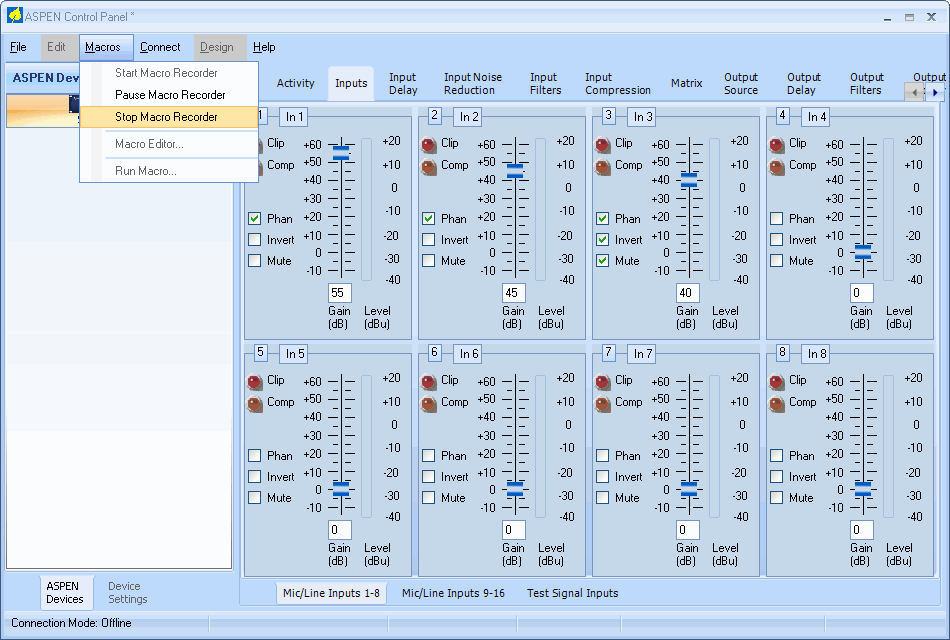Click the In 7 Comp indicator LED

[x=603, y=404]
